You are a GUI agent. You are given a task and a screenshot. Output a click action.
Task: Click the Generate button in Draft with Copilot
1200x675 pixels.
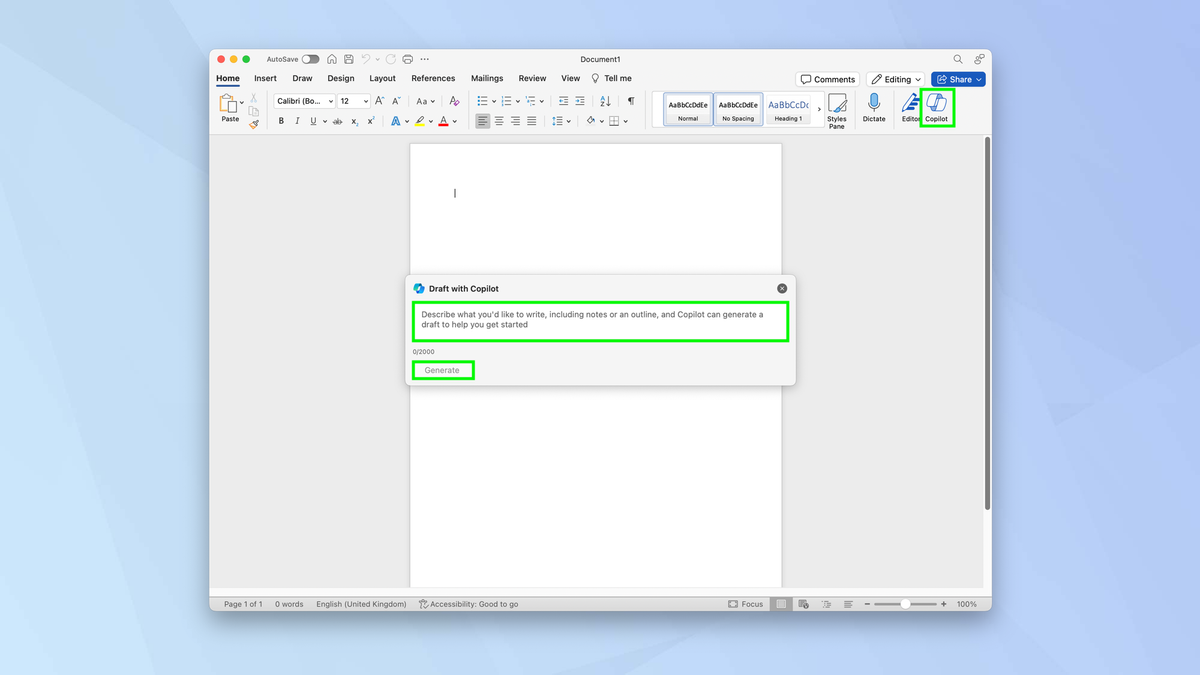[x=443, y=369]
